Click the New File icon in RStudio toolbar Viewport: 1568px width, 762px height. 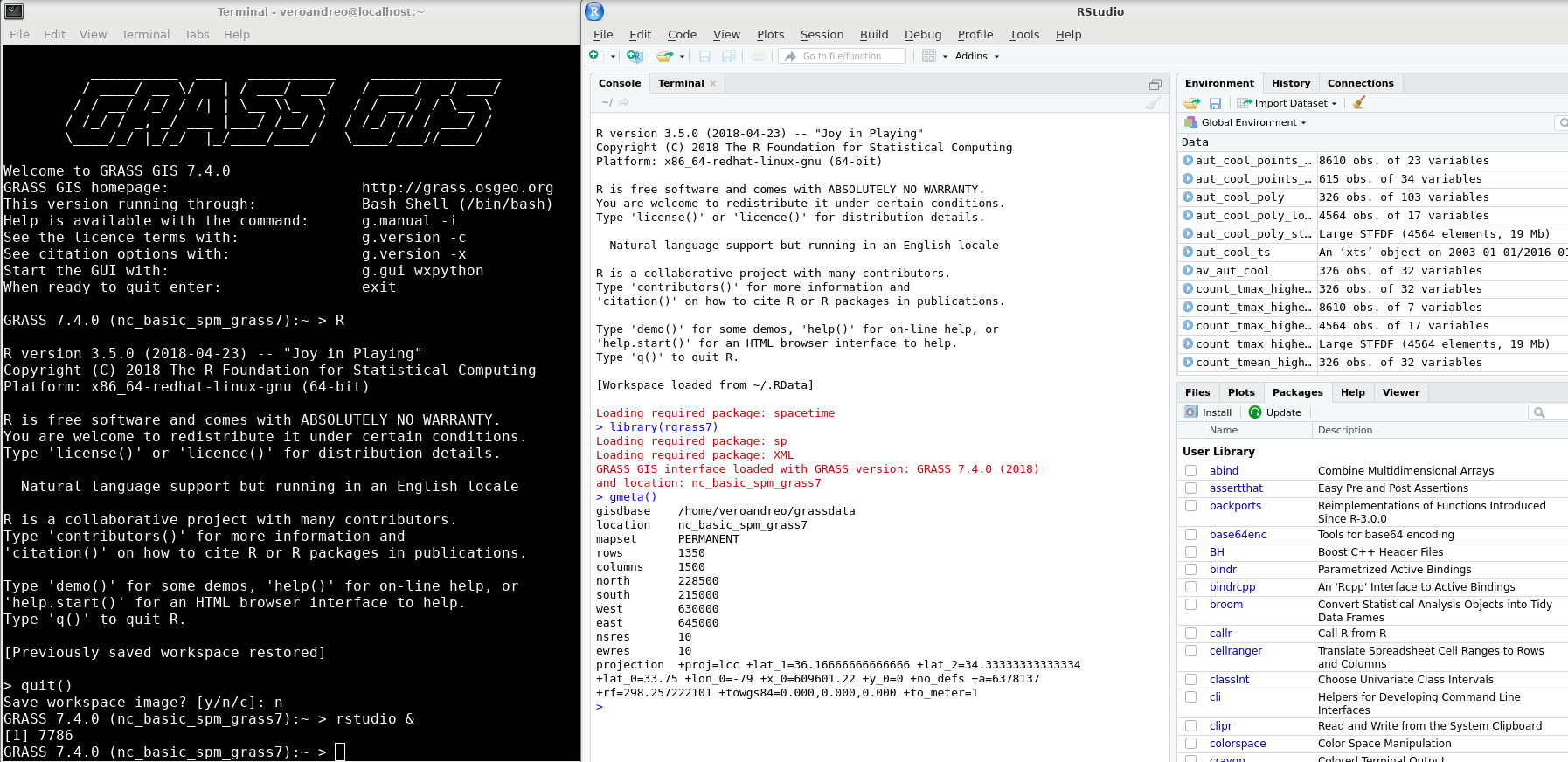pos(594,56)
